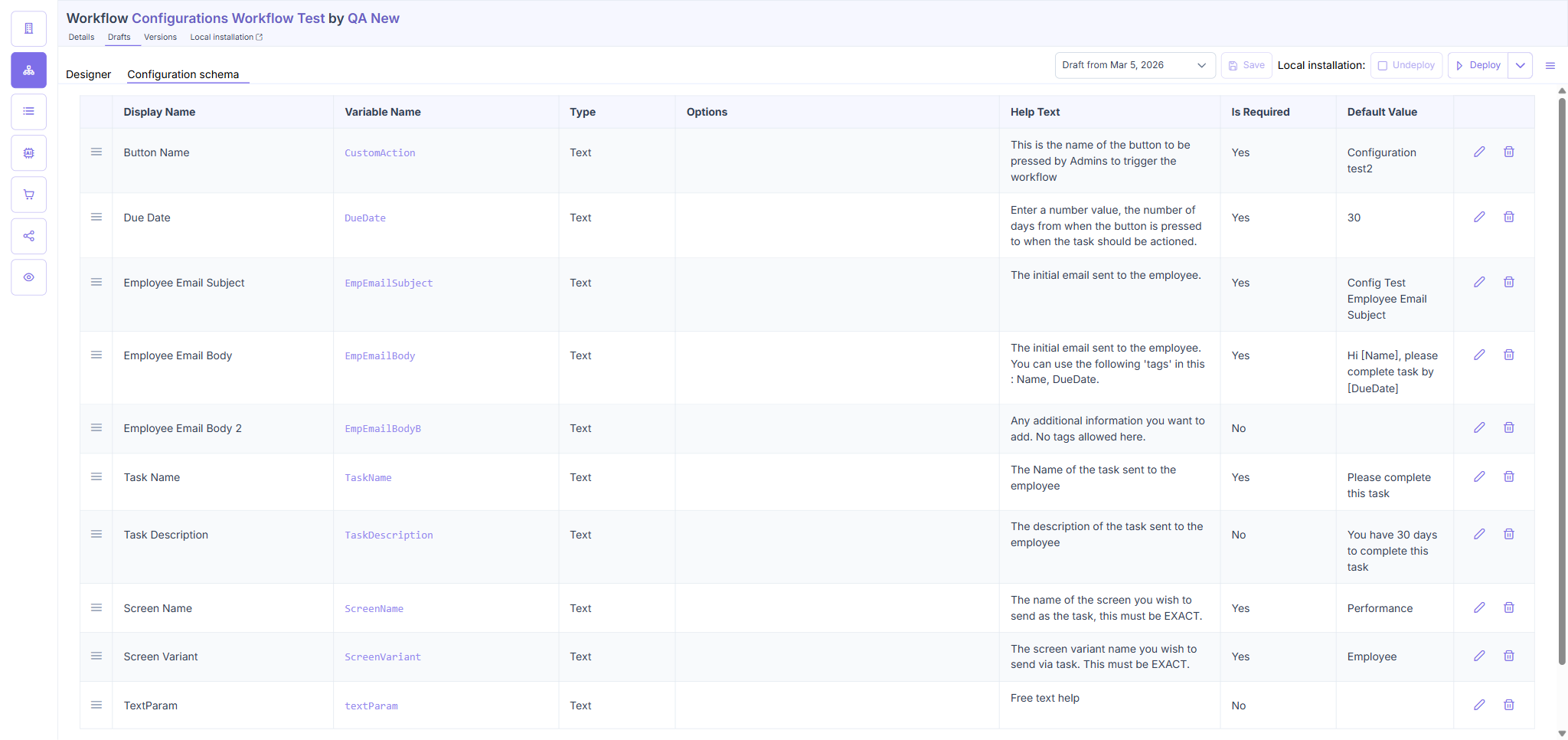Open the Draft from Mar 5, 2026 dropdown
1568x740 pixels.
click(1135, 65)
